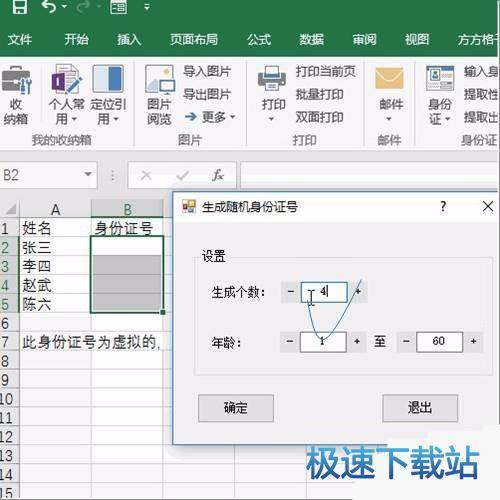This screenshot has height=500, width=500.
Task: Click 打印当前页 option
Action: pyautogui.click(x=326, y=71)
